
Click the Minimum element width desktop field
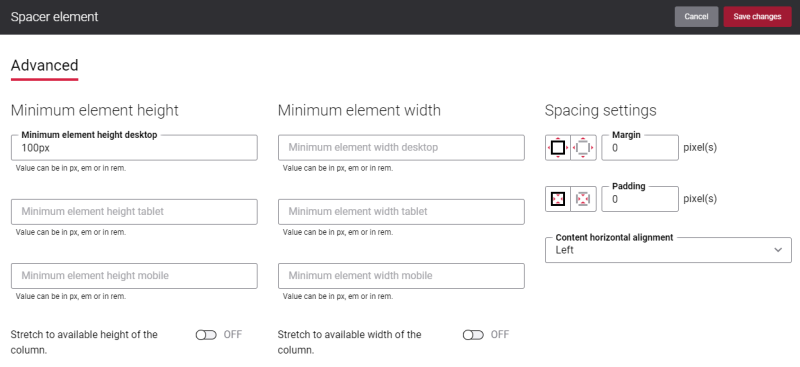click(x=401, y=148)
